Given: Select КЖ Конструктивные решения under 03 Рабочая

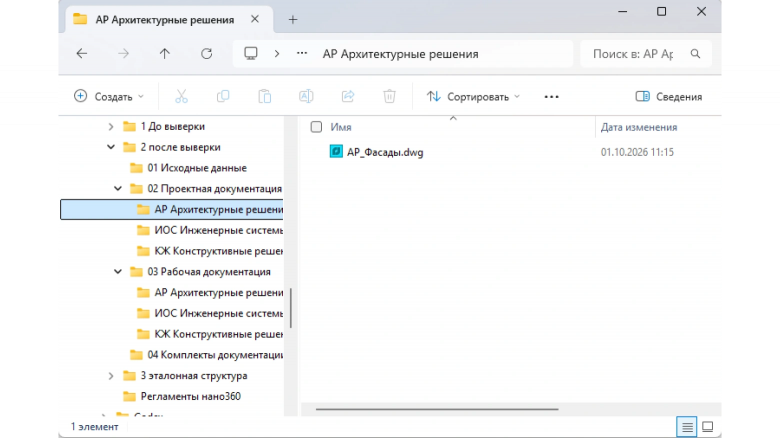Looking at the screenshot, I should click(x=218, y=334).
